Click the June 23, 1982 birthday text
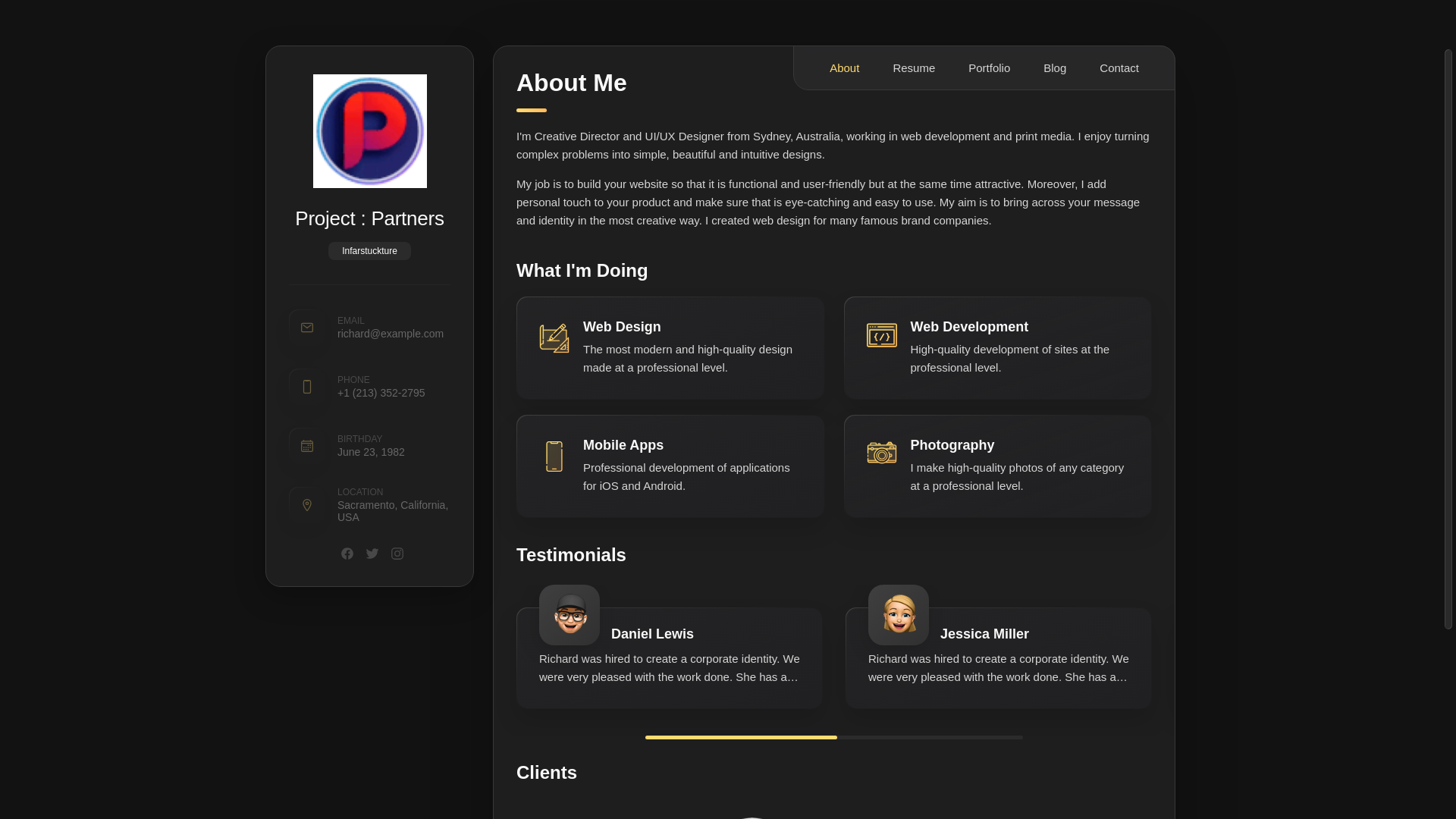 pos(371,452)
